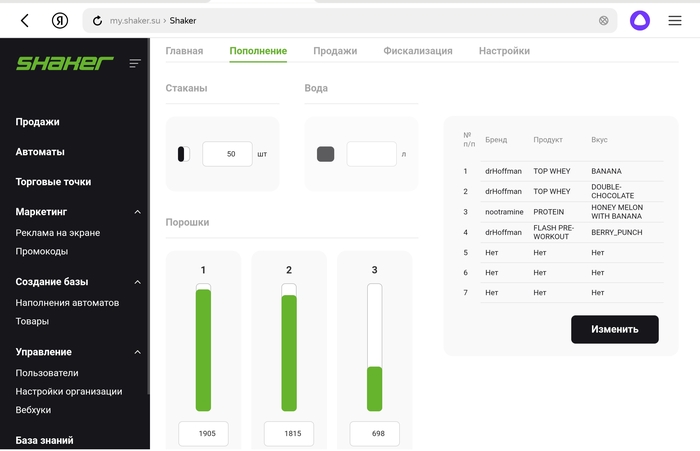Screen dimensions: 700x451
Task: Select the water gray color swatch
Action: pyautogui.click(x=325, y=154)
